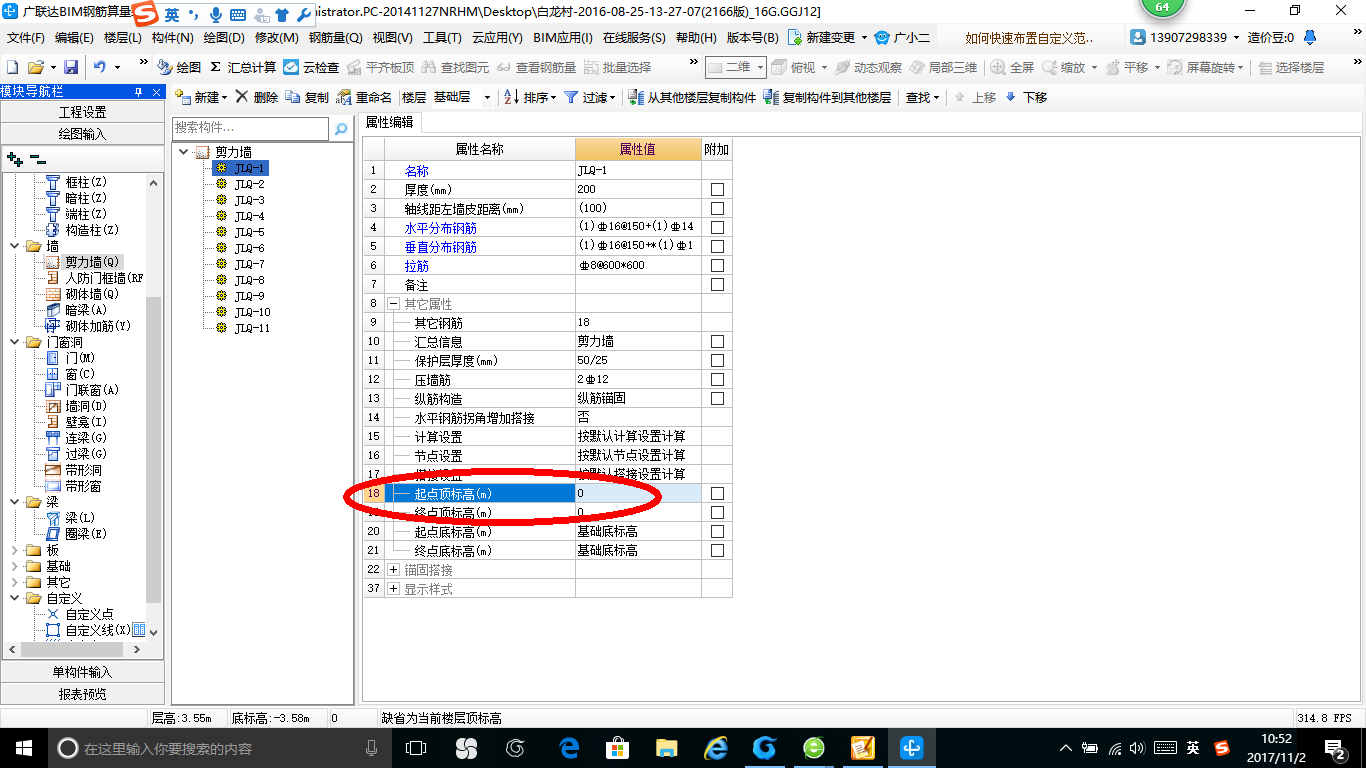
Task: Collapse the 其它属性 group
Action: 394,303
